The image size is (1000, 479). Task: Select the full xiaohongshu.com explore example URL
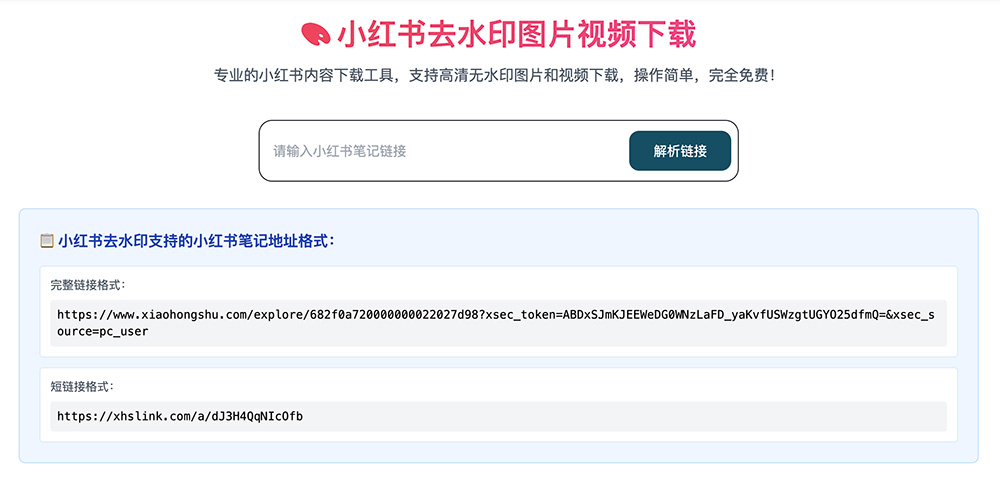point(497,323)
